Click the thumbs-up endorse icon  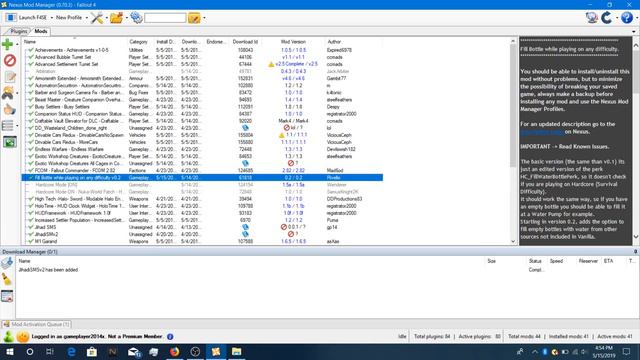click(x=10, y=109)
